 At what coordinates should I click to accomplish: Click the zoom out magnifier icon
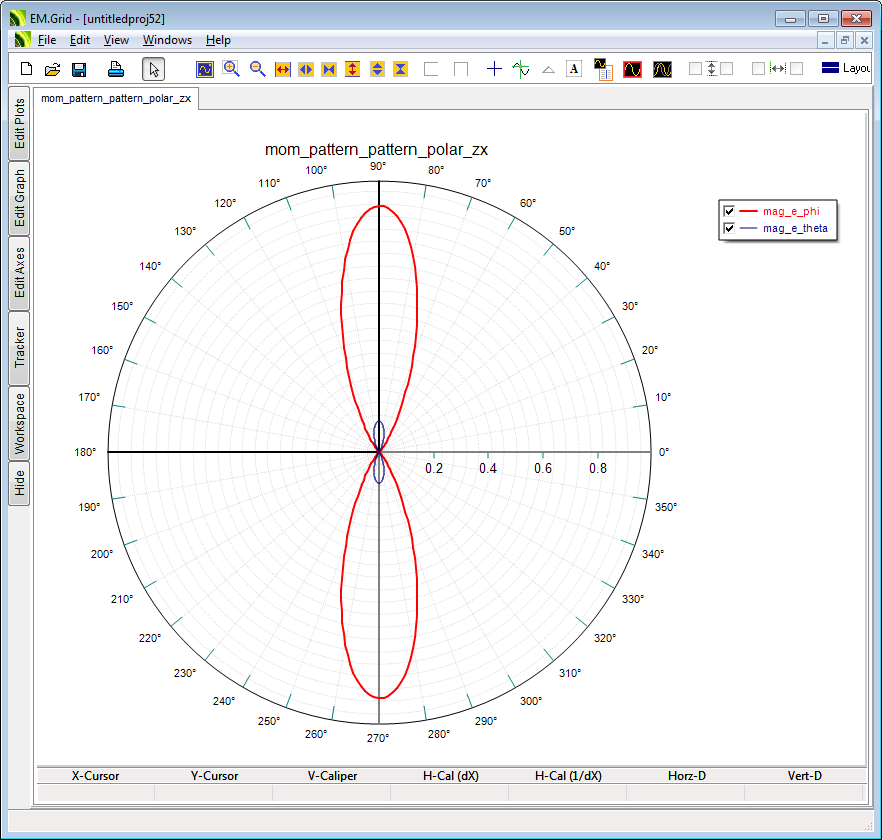pos(257,69)
